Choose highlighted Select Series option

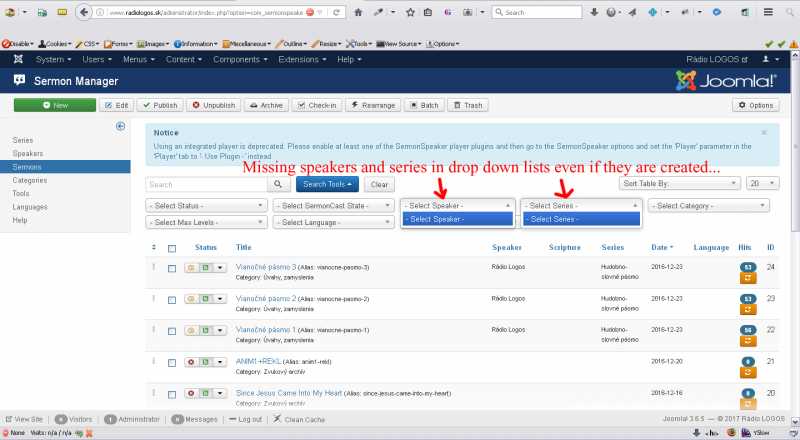(581, 219)
